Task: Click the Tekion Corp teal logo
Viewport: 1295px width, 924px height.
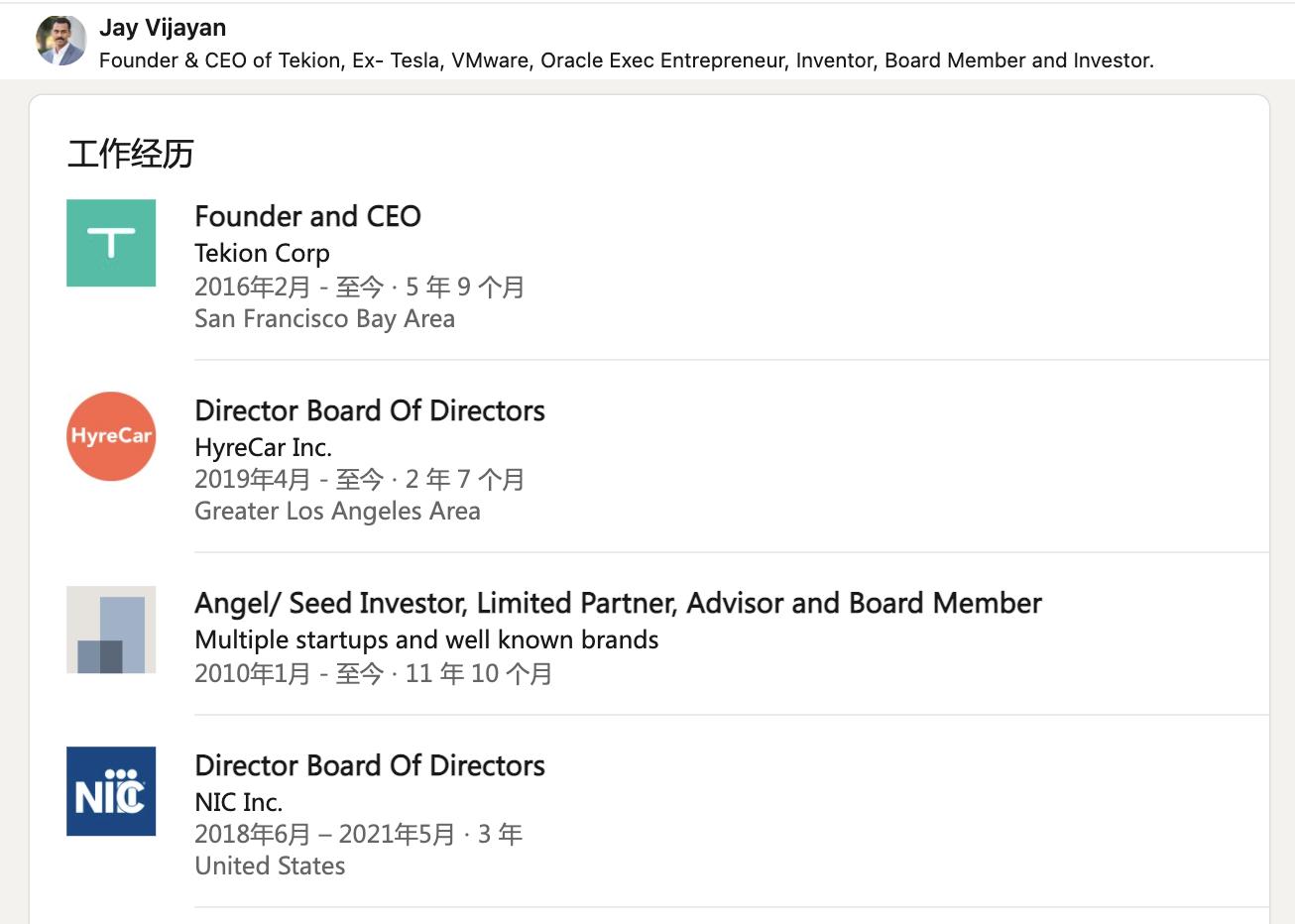Action: click(x=111, y=243)
